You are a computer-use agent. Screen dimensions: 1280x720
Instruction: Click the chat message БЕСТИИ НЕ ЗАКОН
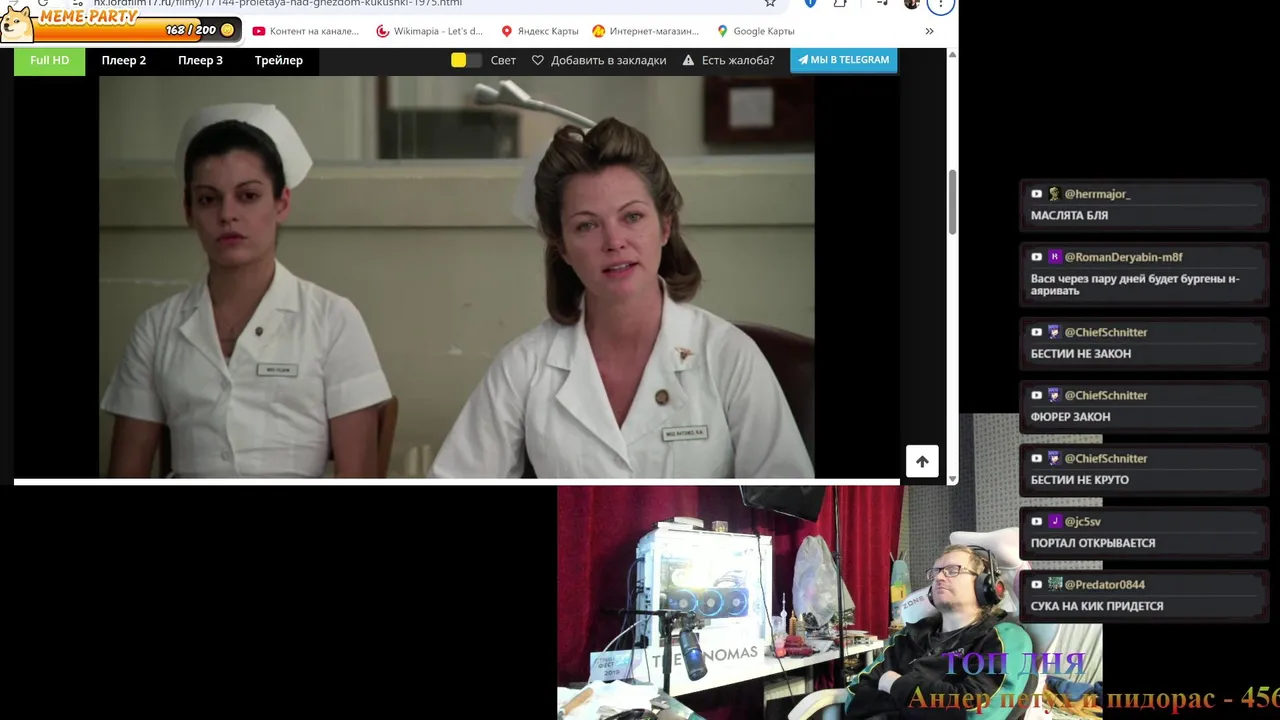tap(1081, 354)
